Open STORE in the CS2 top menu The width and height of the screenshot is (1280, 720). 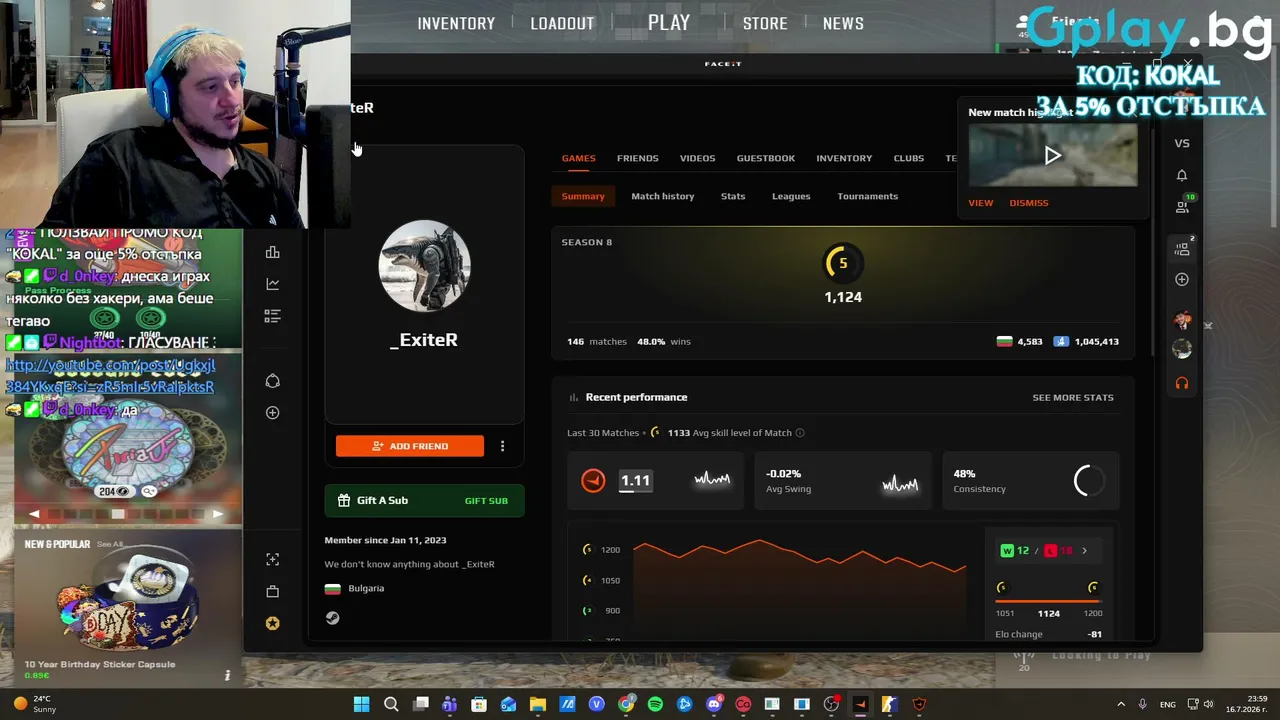click(765, 23)
